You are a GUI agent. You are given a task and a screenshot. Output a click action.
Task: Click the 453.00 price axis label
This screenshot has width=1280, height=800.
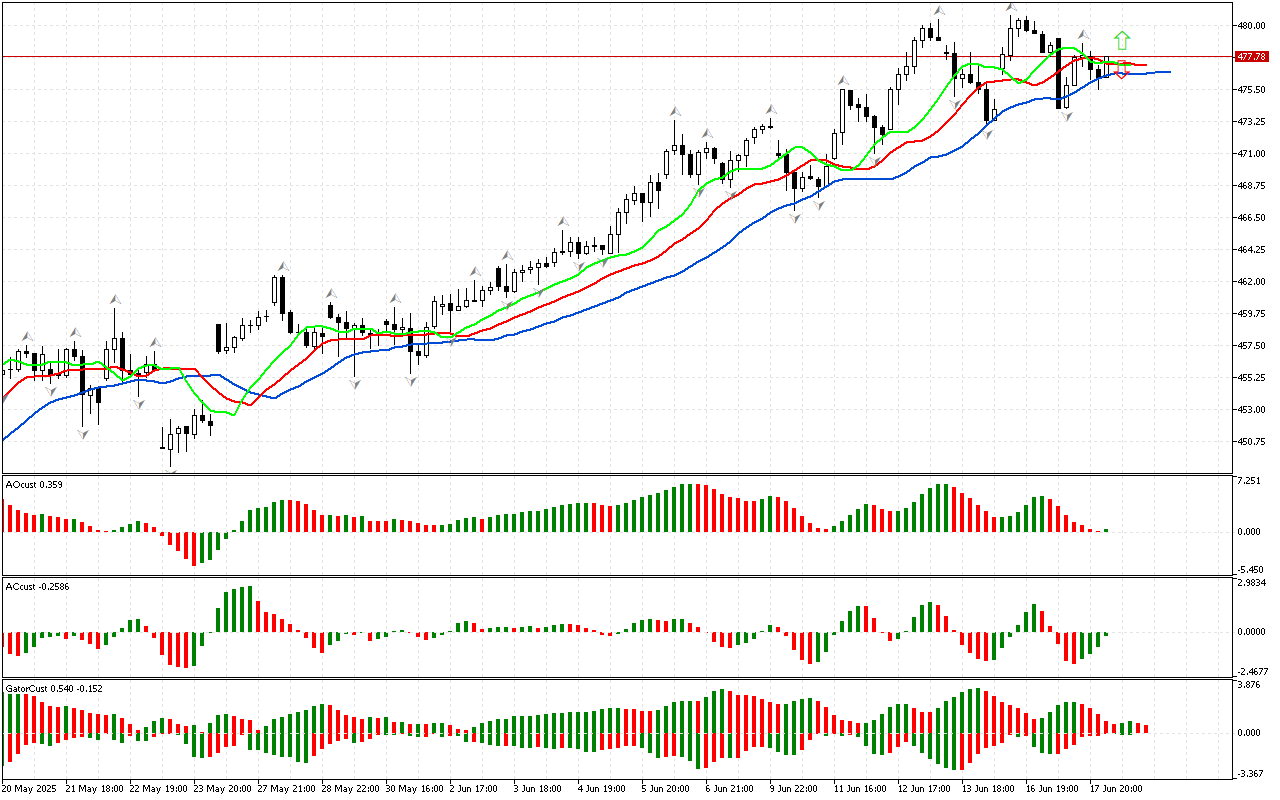(x=1251, y=409)
